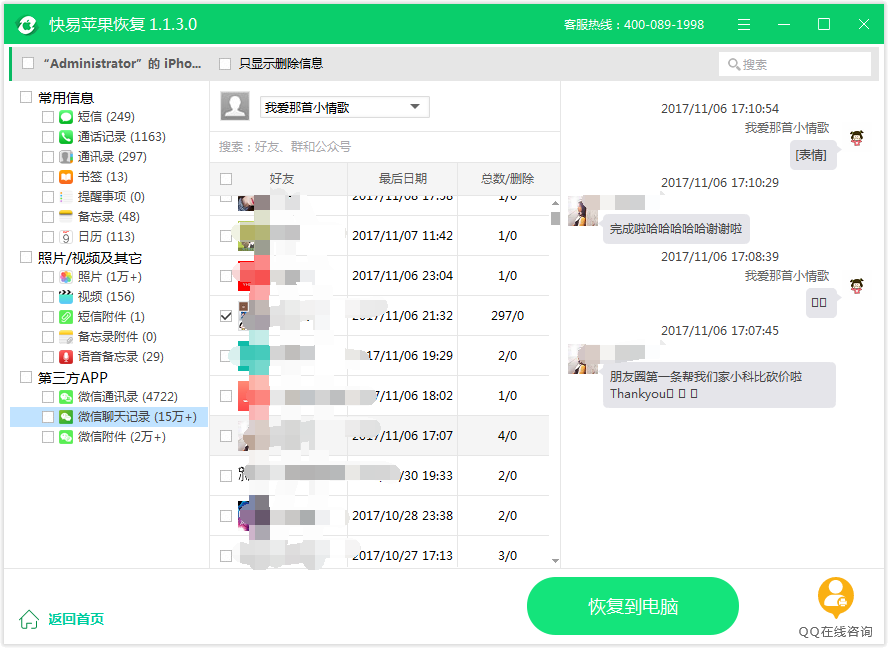Click timestamp 2017/11/06 17:10:54
888x648 pixels.
[720, 109]
